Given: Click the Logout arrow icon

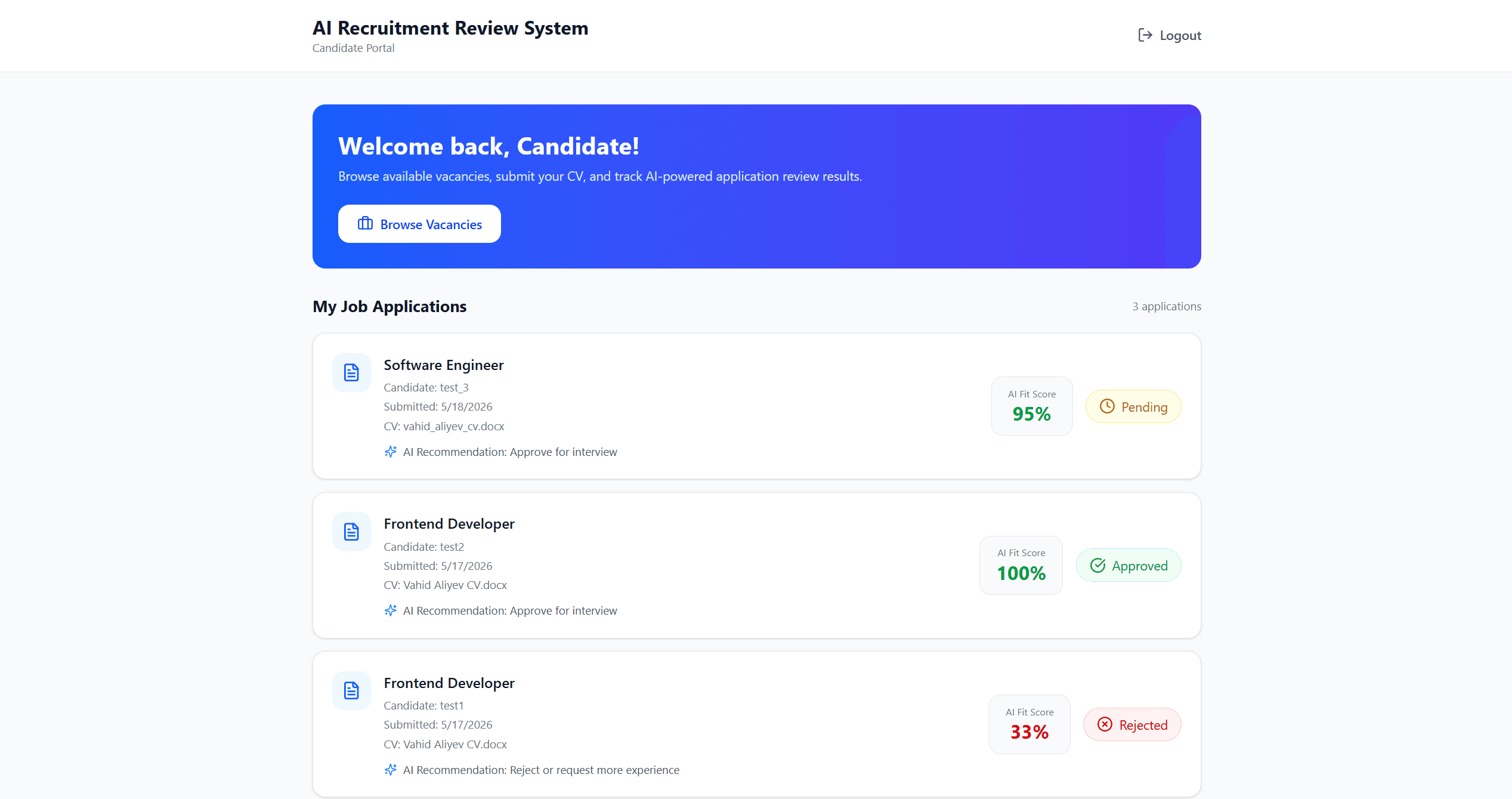Looking at the screenshot, I should (1145, 35).
